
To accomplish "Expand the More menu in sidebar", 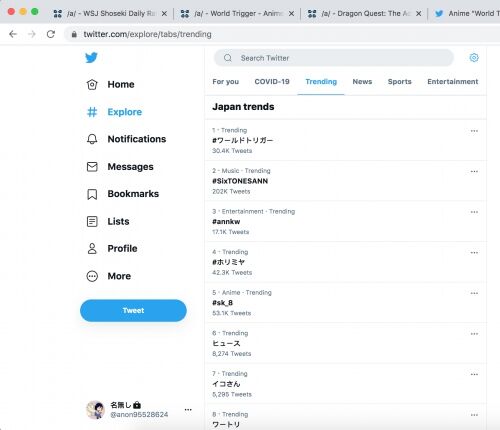I will pyautogui.click(x=109, y=276).
